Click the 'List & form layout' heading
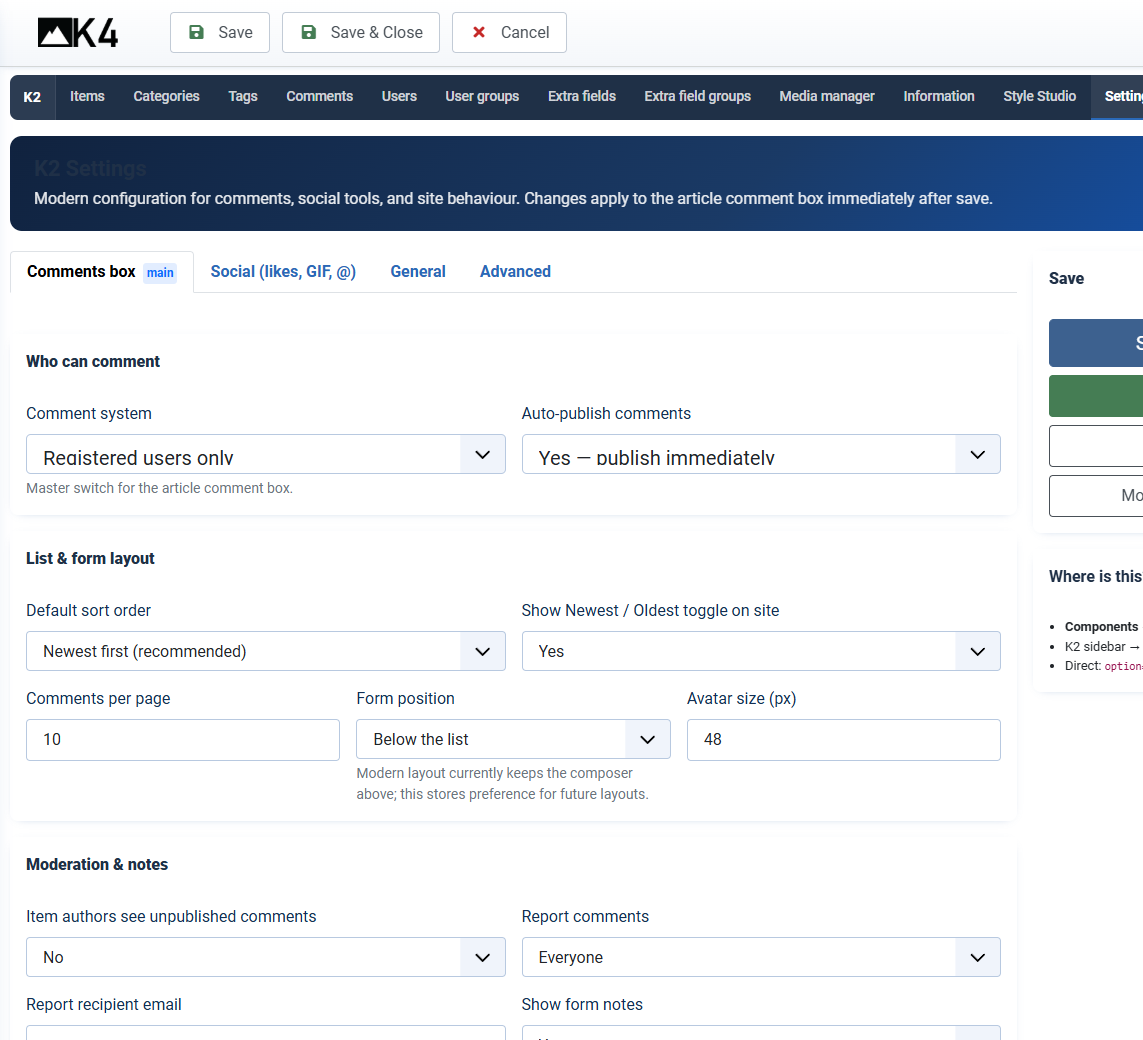1143x1040 pixels. pyautogui.click(x=90, y=558)
